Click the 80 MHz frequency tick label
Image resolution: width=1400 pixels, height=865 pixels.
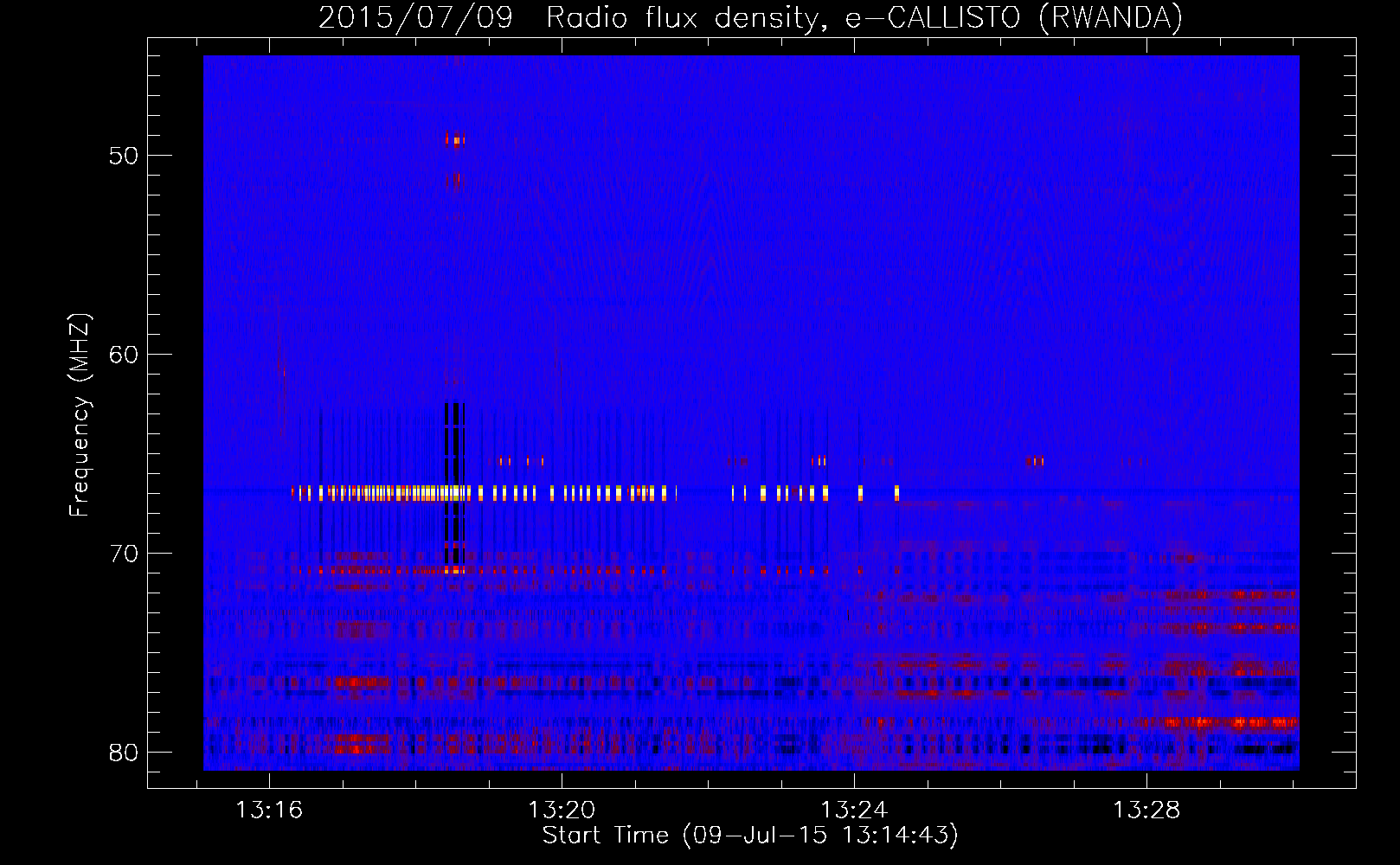point(124,753)
